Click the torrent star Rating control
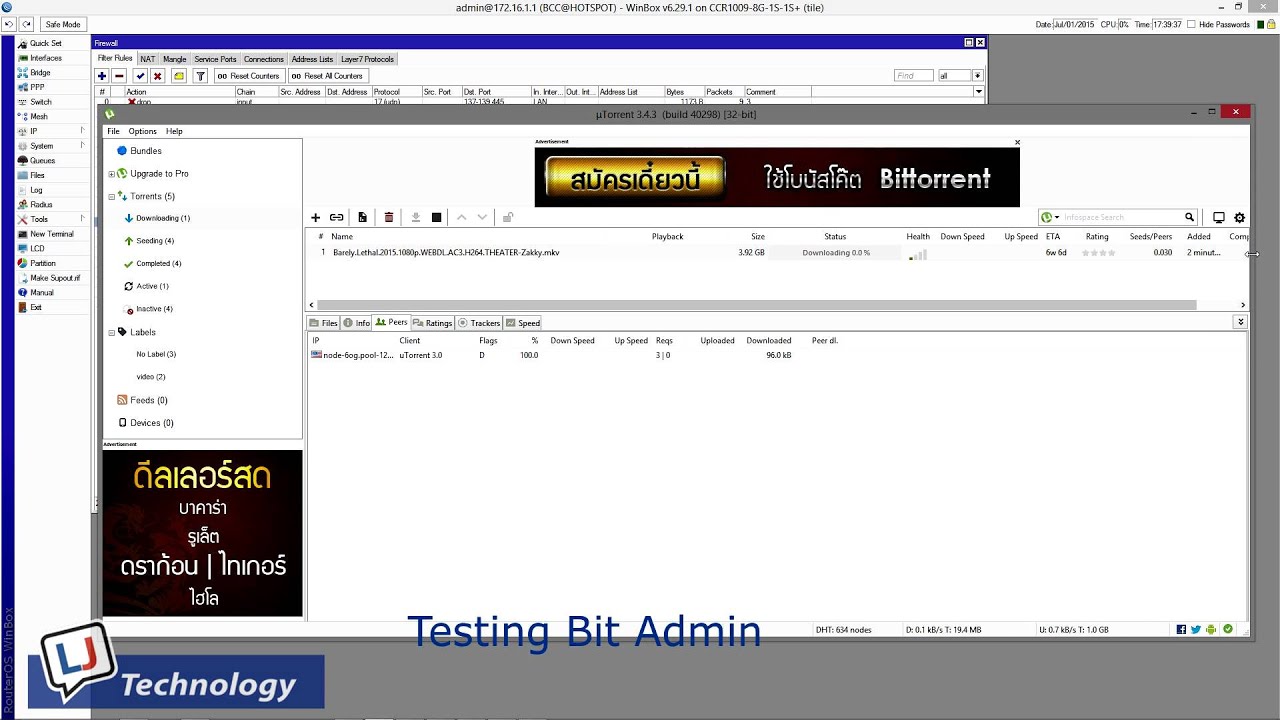Viewport: 1280px width, 720px height. (1098, 253)
